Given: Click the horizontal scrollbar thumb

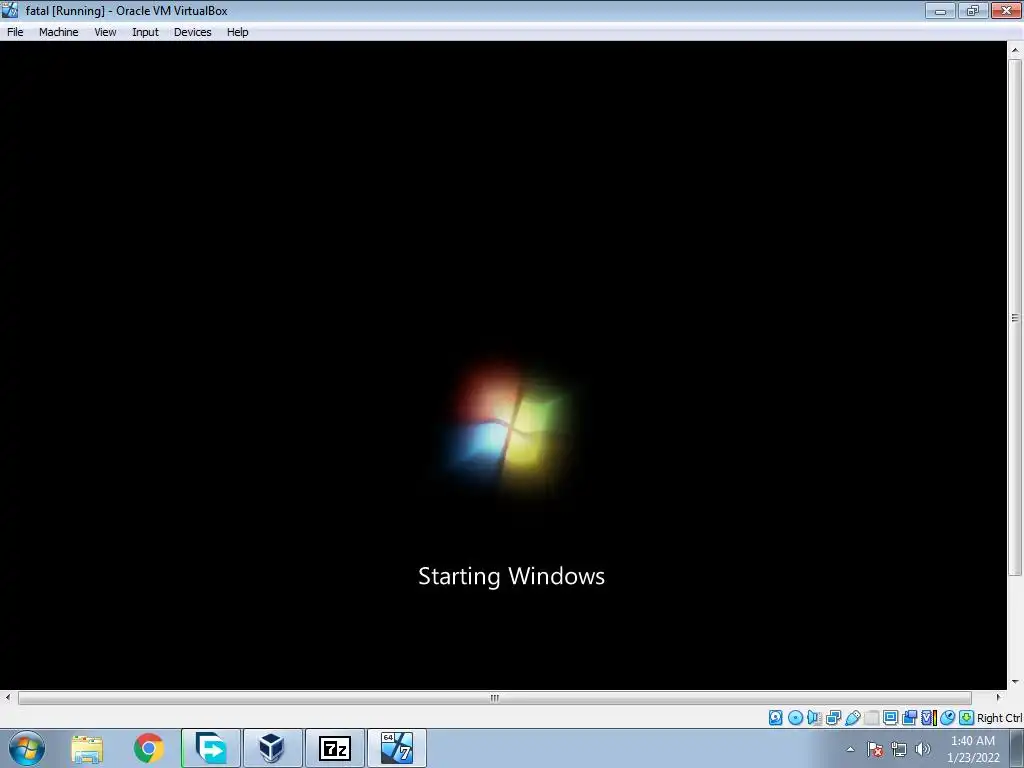Looking at the screenshot, I should click(x=494, y=697).
